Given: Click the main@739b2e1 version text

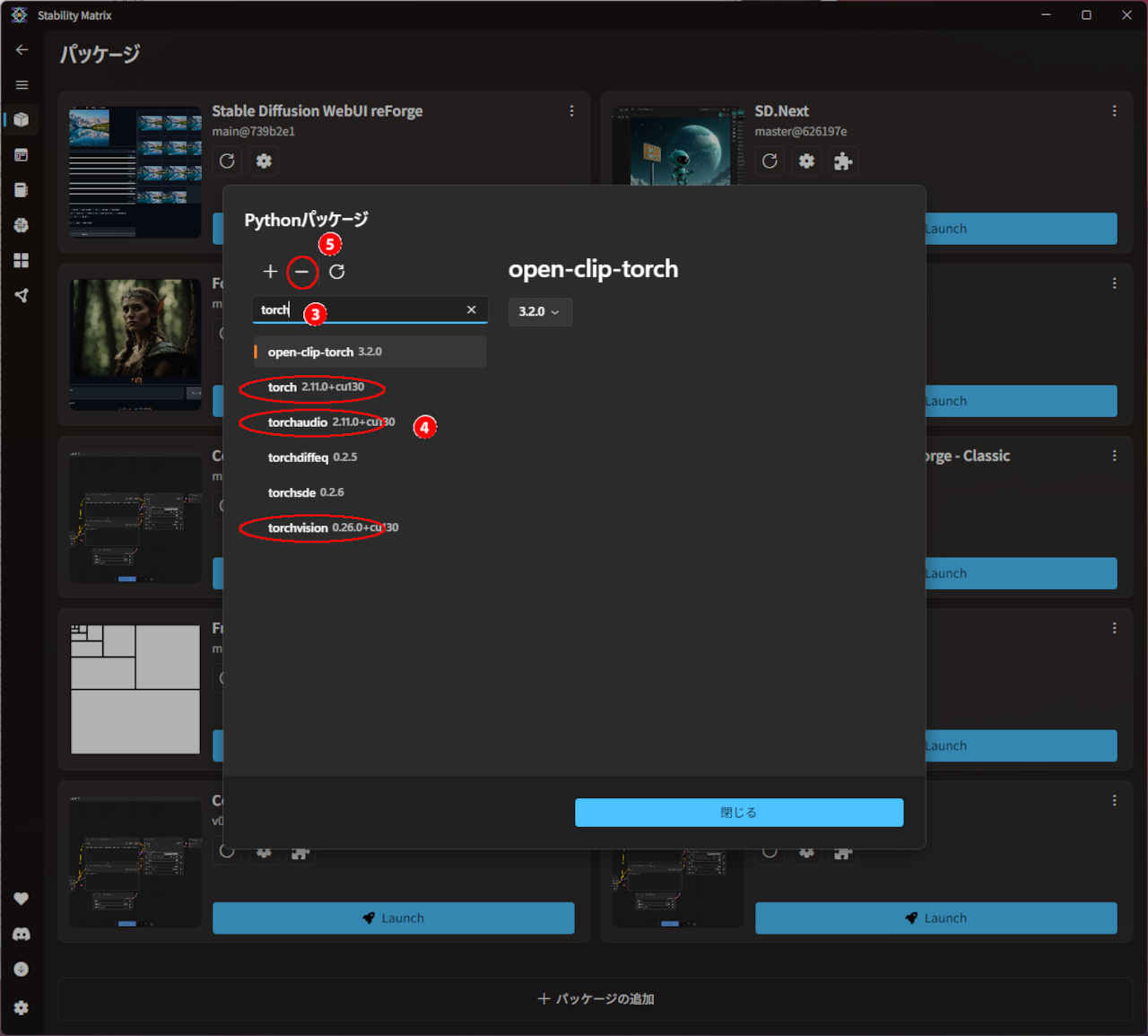Looking at the screenshot, I should 253,132.
